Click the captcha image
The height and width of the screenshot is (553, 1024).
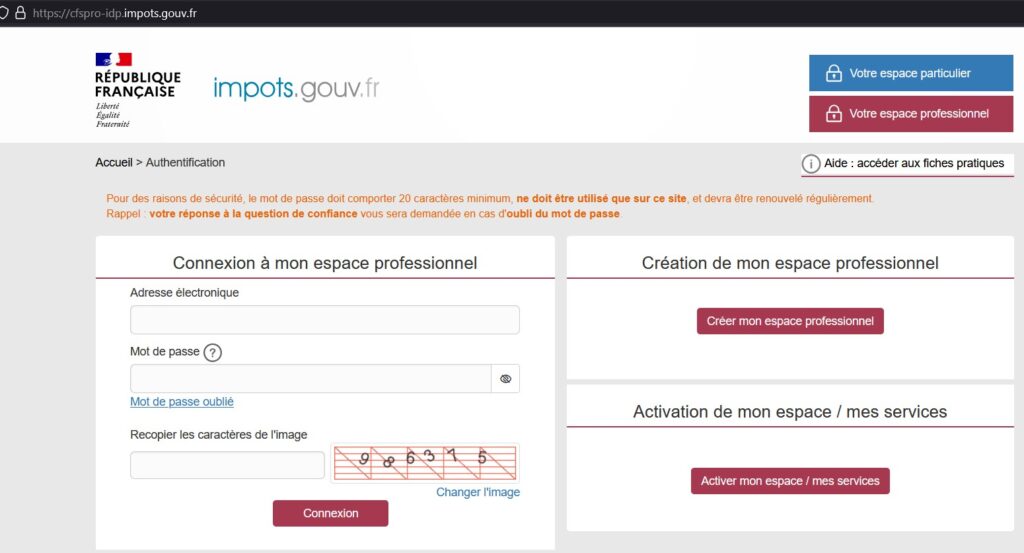coord(425,463)
